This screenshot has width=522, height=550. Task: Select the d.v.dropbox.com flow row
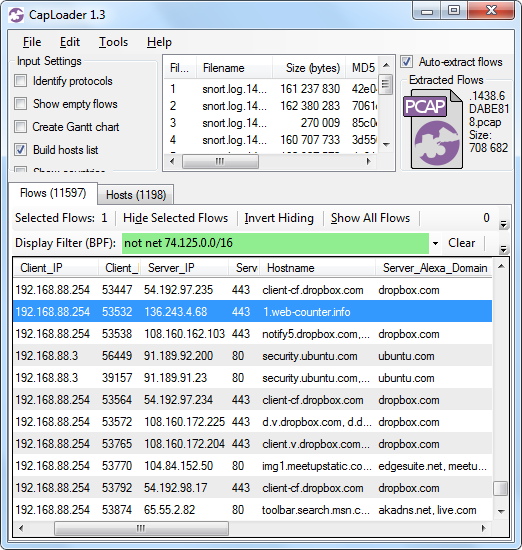253,422
